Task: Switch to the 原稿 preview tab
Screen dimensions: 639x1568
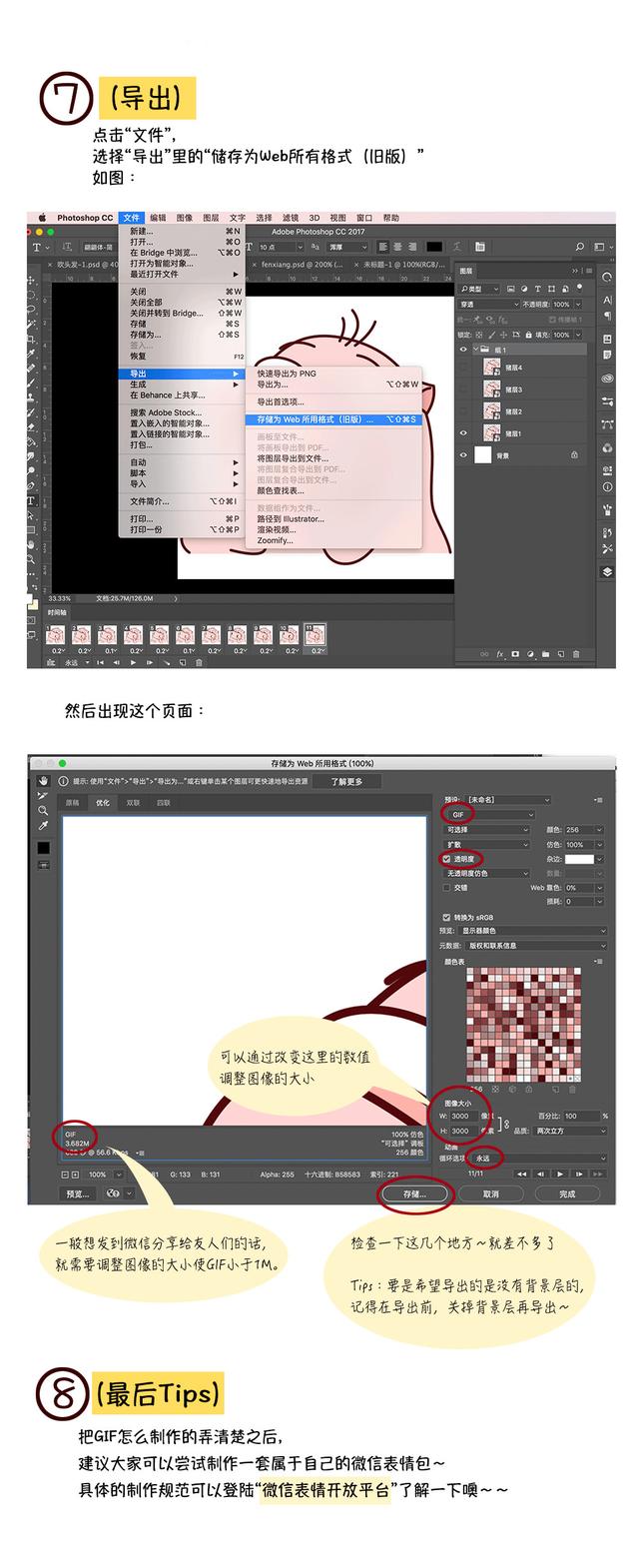Action: point(73,802)
